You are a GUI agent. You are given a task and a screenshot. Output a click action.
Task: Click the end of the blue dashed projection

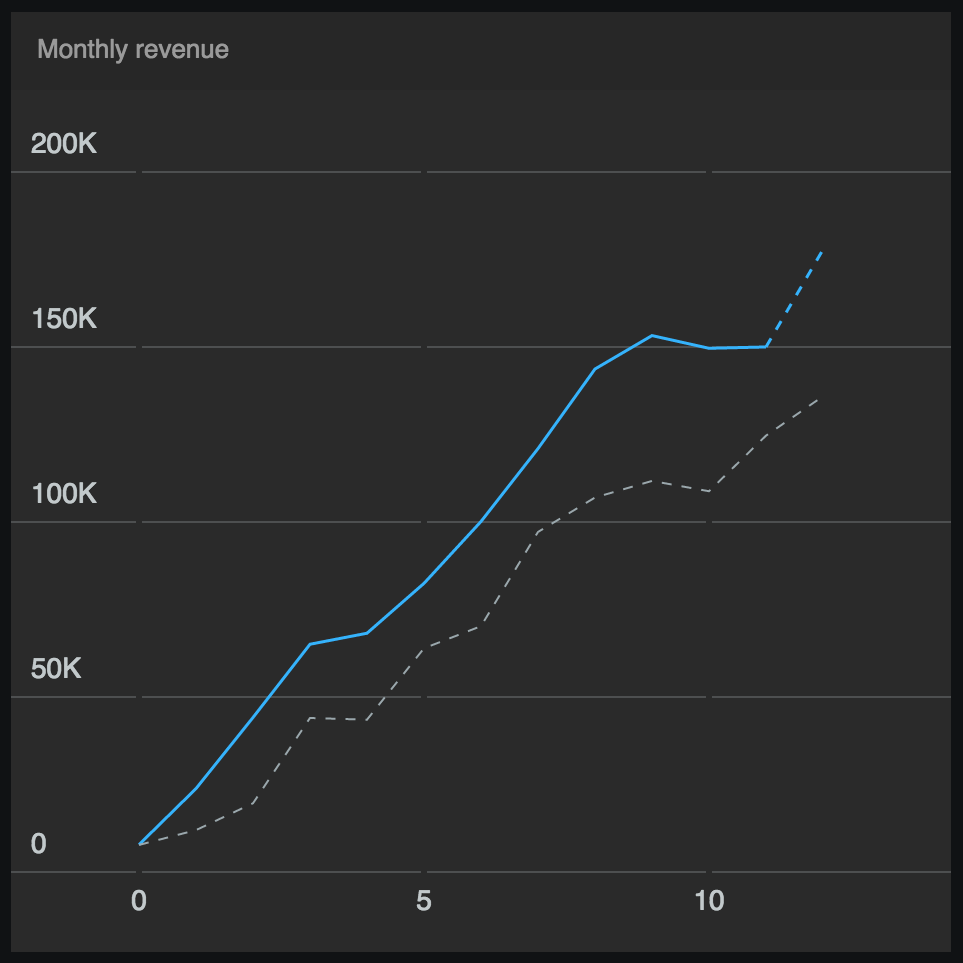(x=822, y=252)
